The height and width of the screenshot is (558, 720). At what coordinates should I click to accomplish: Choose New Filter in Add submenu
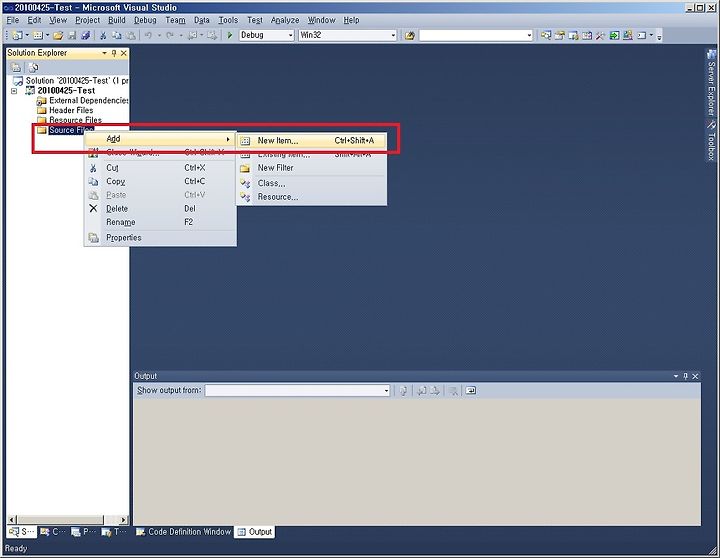[311, 168]
